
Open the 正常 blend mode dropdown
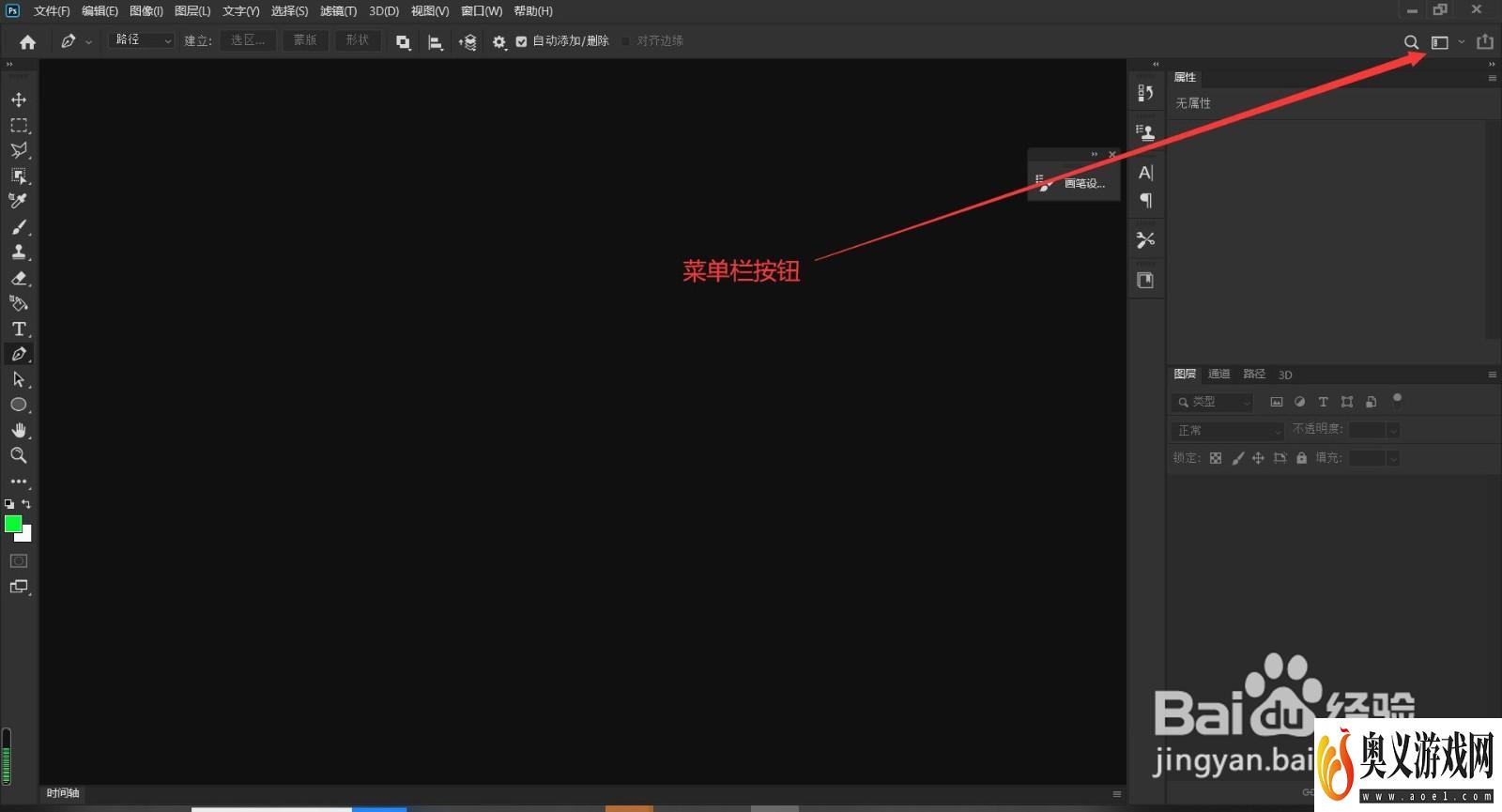1228,430
